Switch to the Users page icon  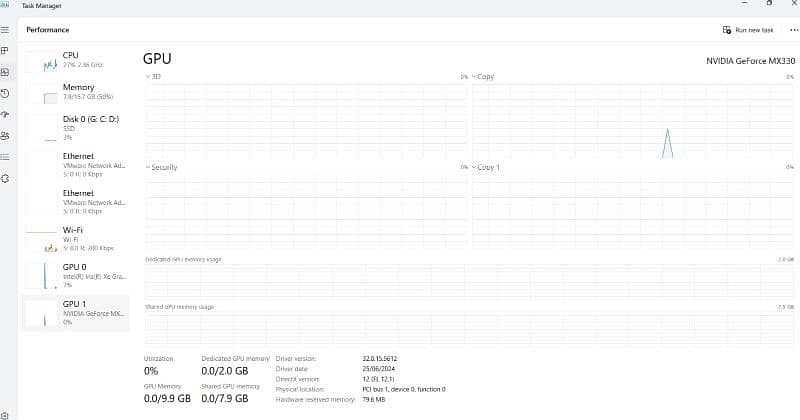click(5, 135)
